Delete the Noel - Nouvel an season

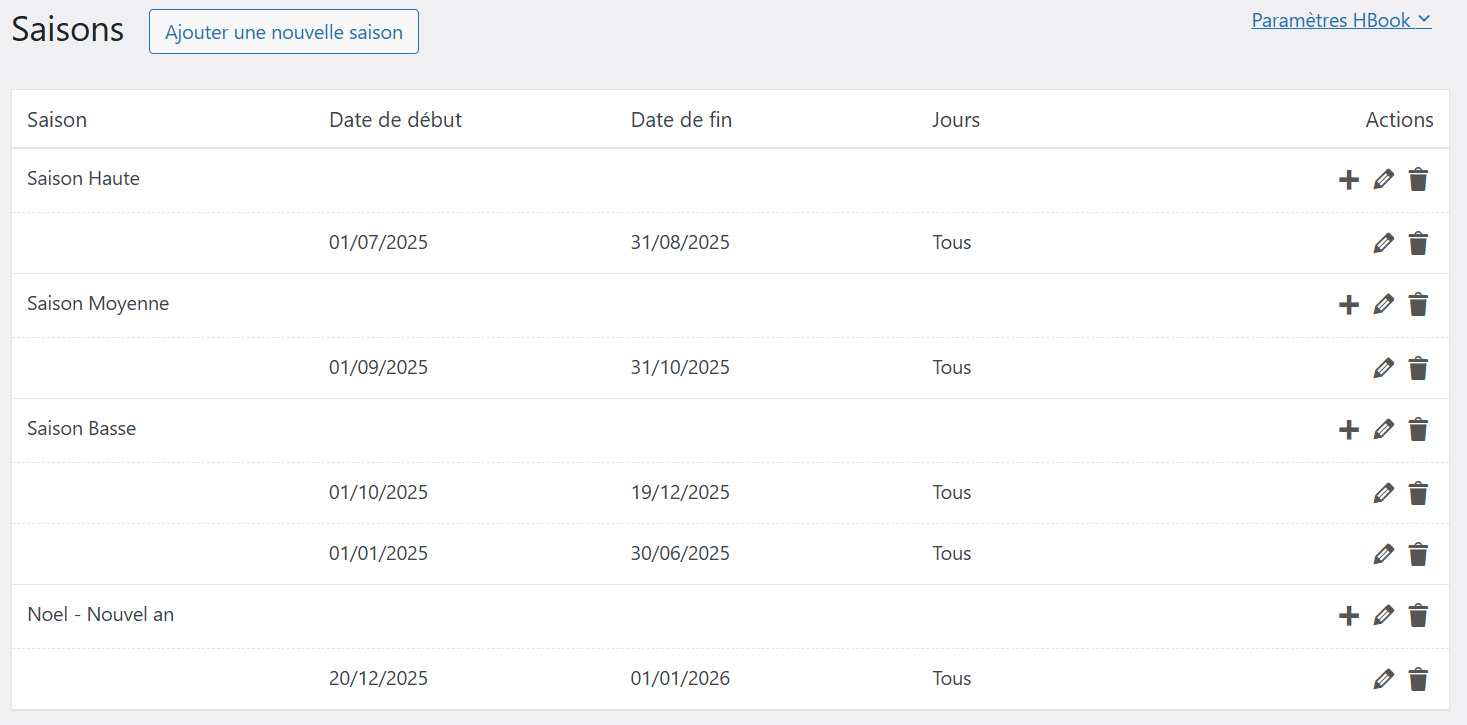1418,616
